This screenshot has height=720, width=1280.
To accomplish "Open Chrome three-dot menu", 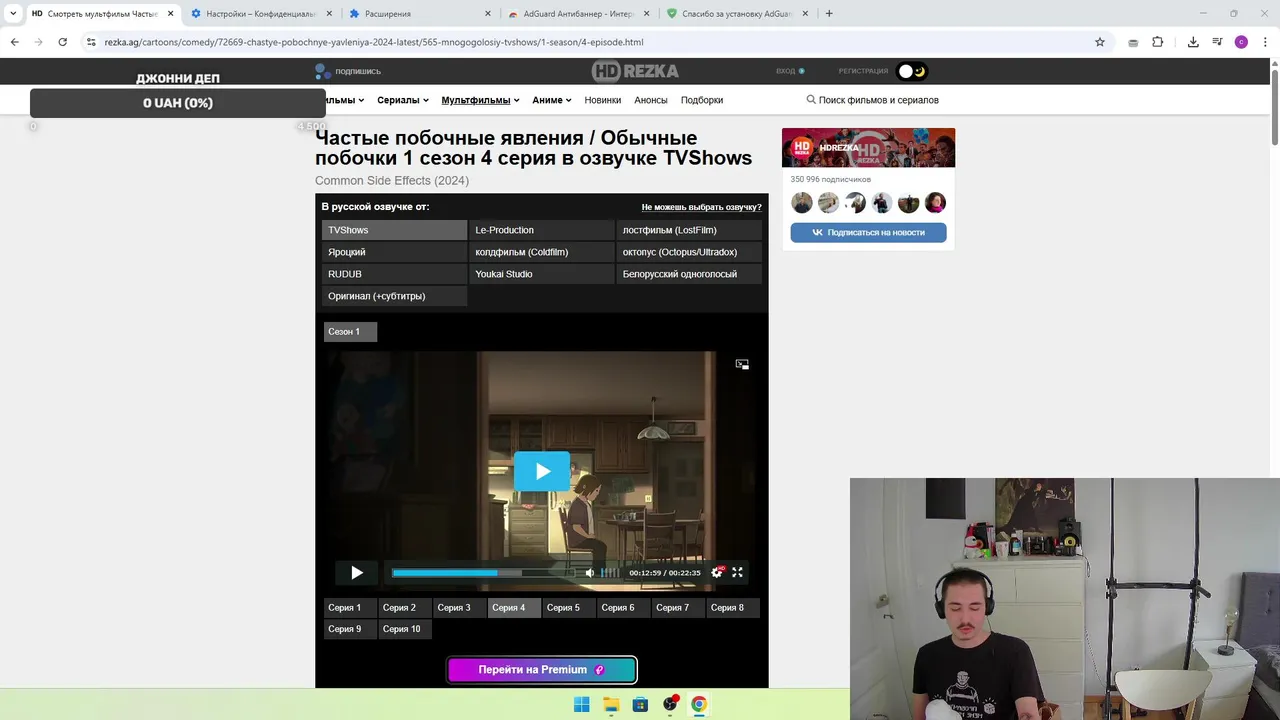I will (x=1266, y=42).
